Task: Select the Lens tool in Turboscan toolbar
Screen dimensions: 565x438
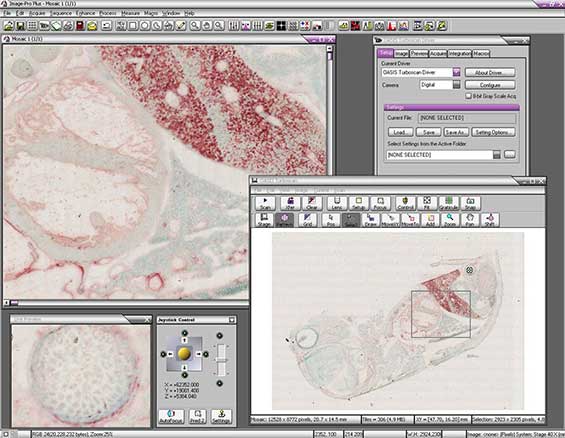Action: click(337, 204)
